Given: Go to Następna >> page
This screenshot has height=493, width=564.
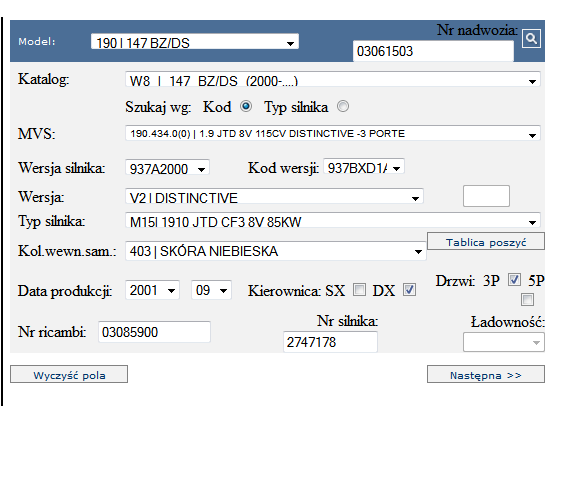Looking at the screenshot, I should click(486, 374).
